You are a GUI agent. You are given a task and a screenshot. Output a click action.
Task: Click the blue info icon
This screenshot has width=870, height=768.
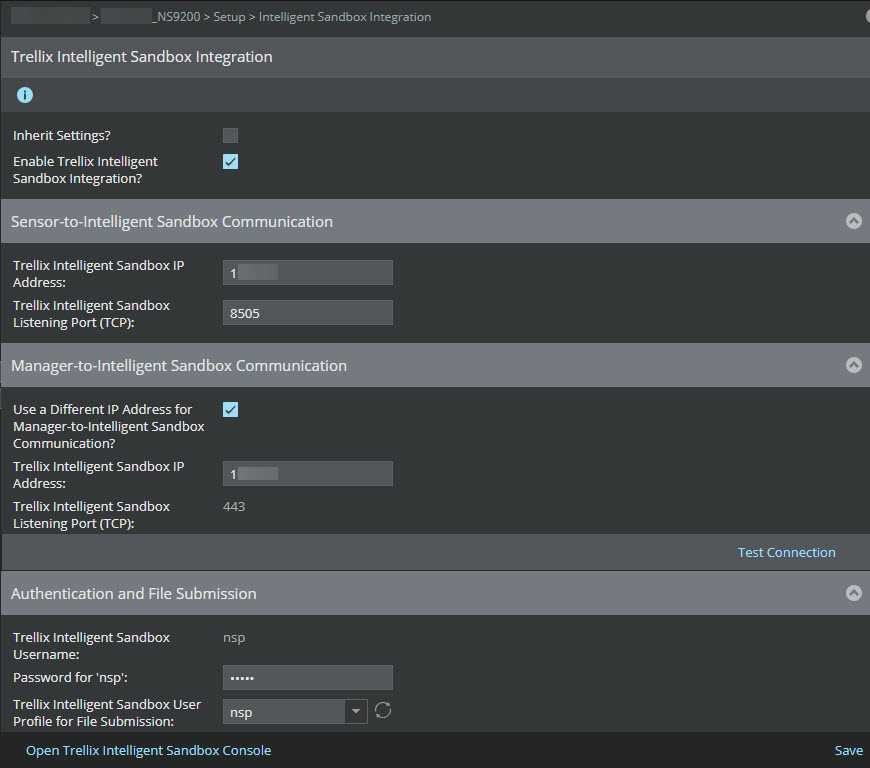point(25,95)
